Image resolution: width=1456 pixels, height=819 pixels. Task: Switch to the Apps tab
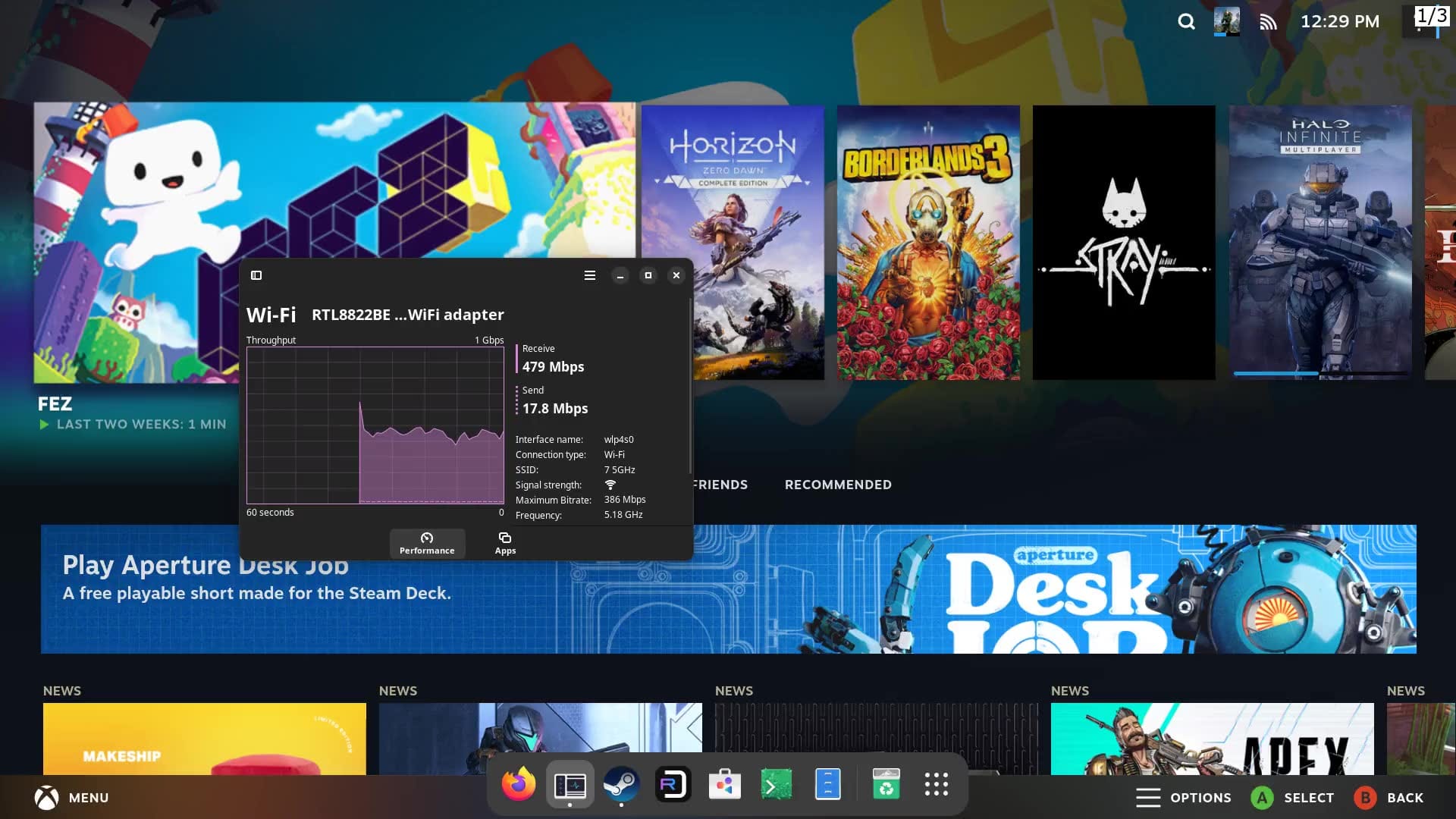click(x=505, y=543)
